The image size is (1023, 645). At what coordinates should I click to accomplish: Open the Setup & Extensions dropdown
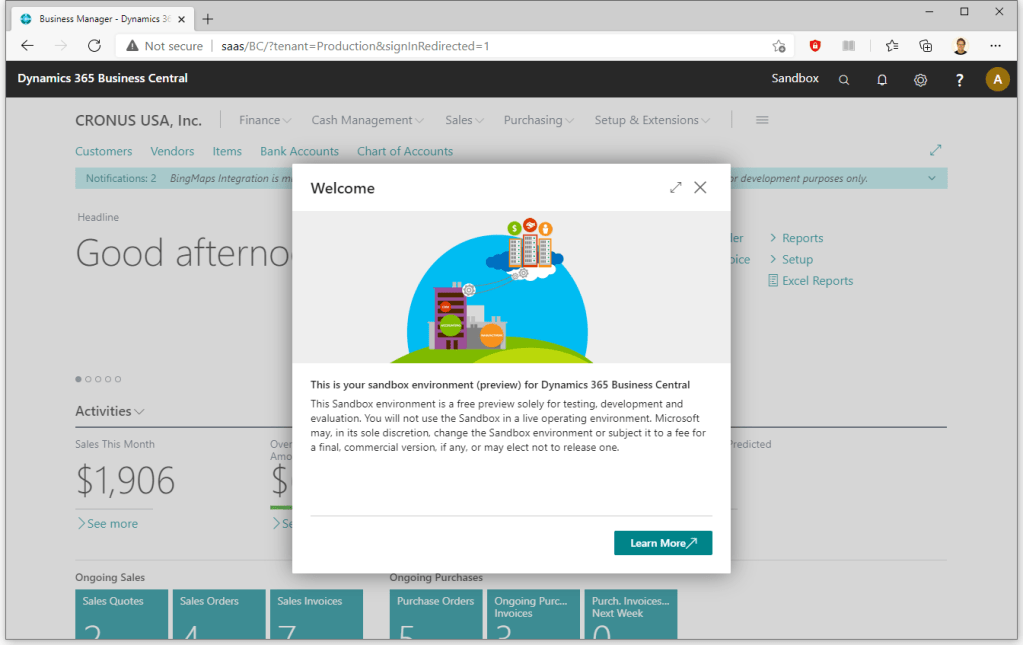click(652, 120)
